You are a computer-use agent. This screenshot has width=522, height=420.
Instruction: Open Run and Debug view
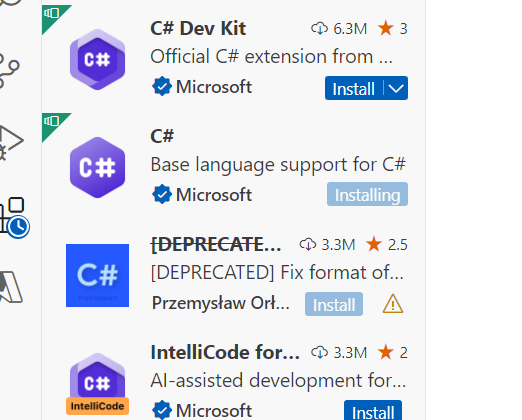pyautogui.click(x=10, y=143)
